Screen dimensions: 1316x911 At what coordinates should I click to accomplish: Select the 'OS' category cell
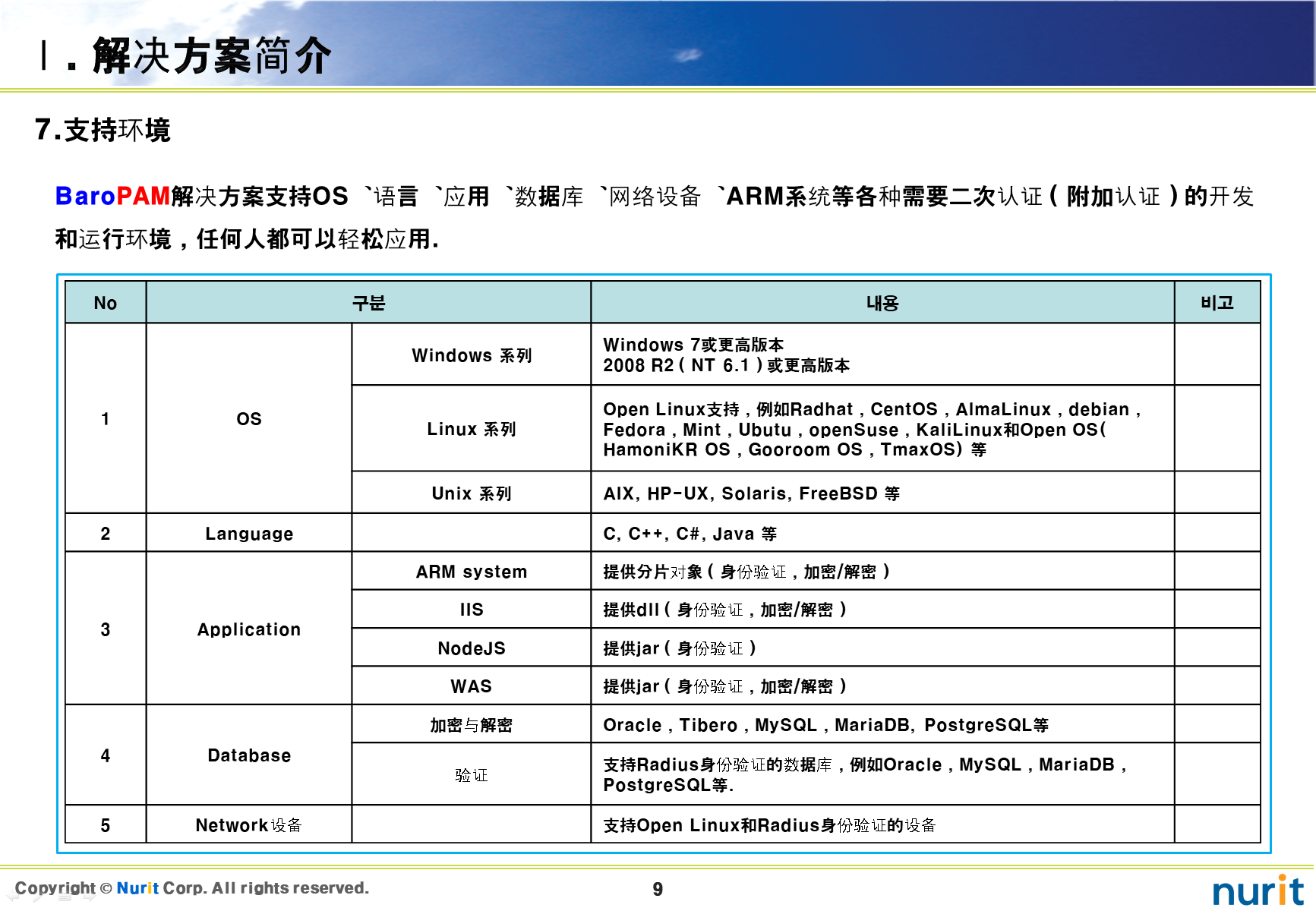pos(249,418)
